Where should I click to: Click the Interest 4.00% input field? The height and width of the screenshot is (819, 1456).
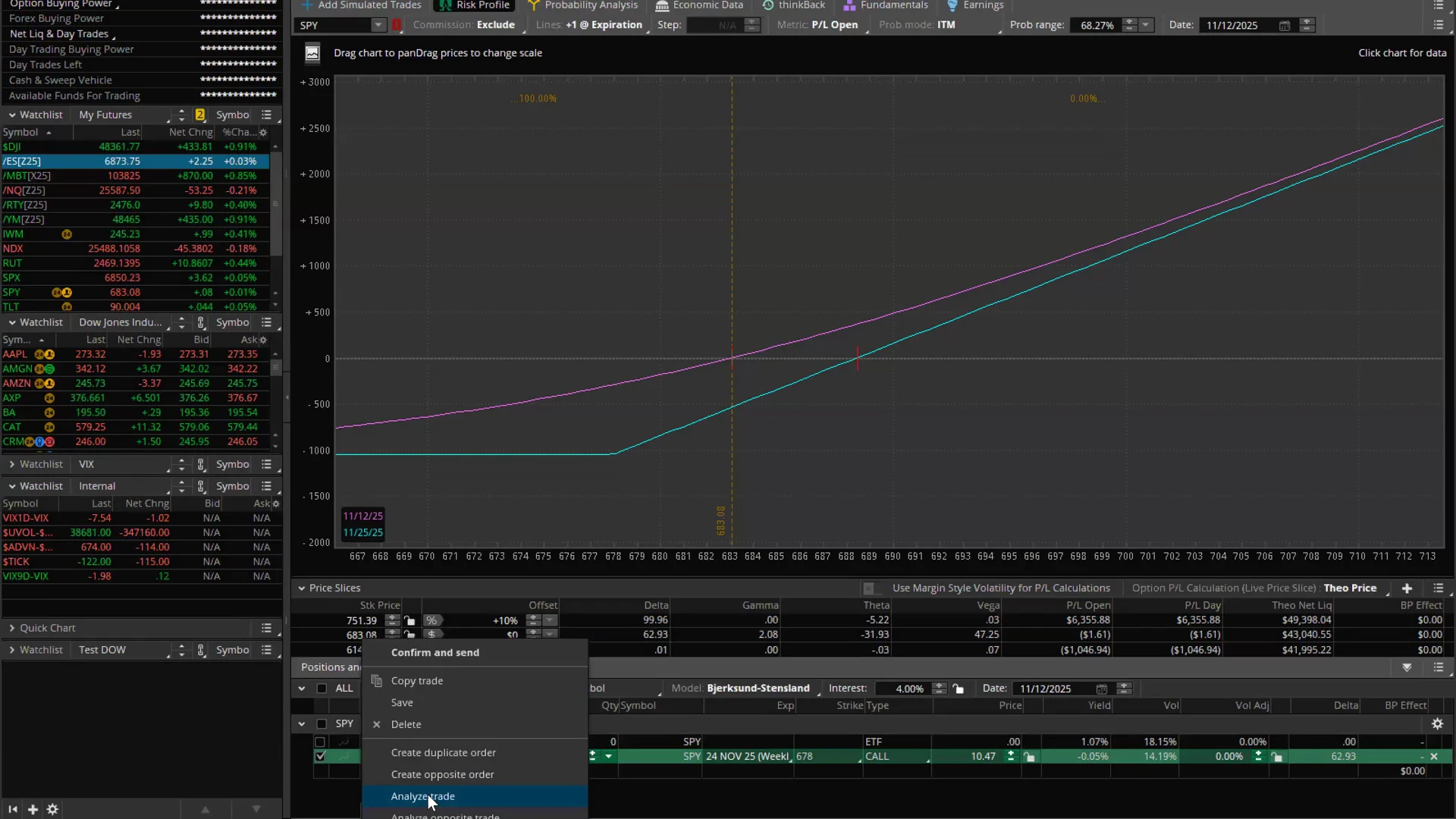tap(904, 689)
